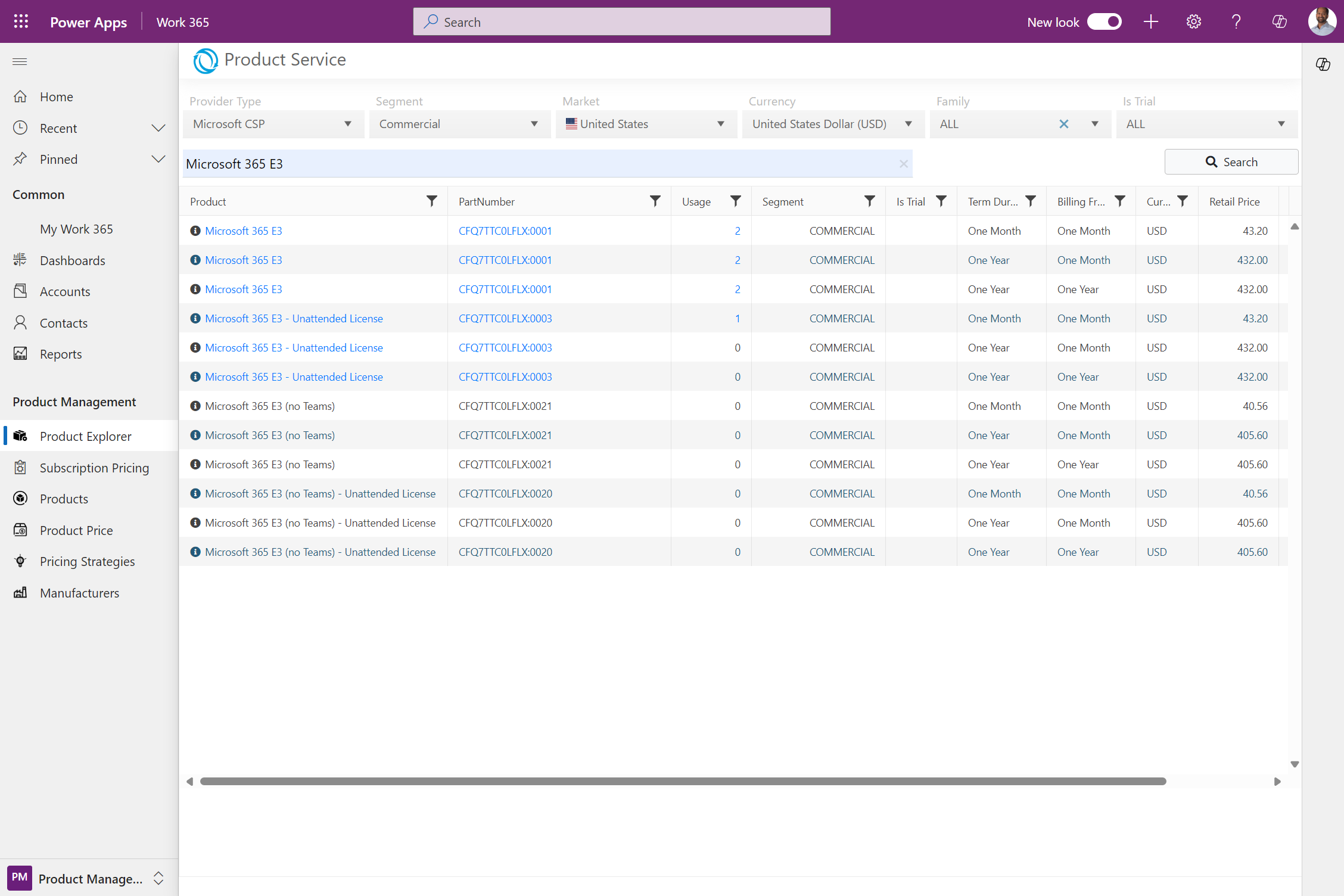Click the horizontal scrollbar below the grid

[x=683, y=781]
